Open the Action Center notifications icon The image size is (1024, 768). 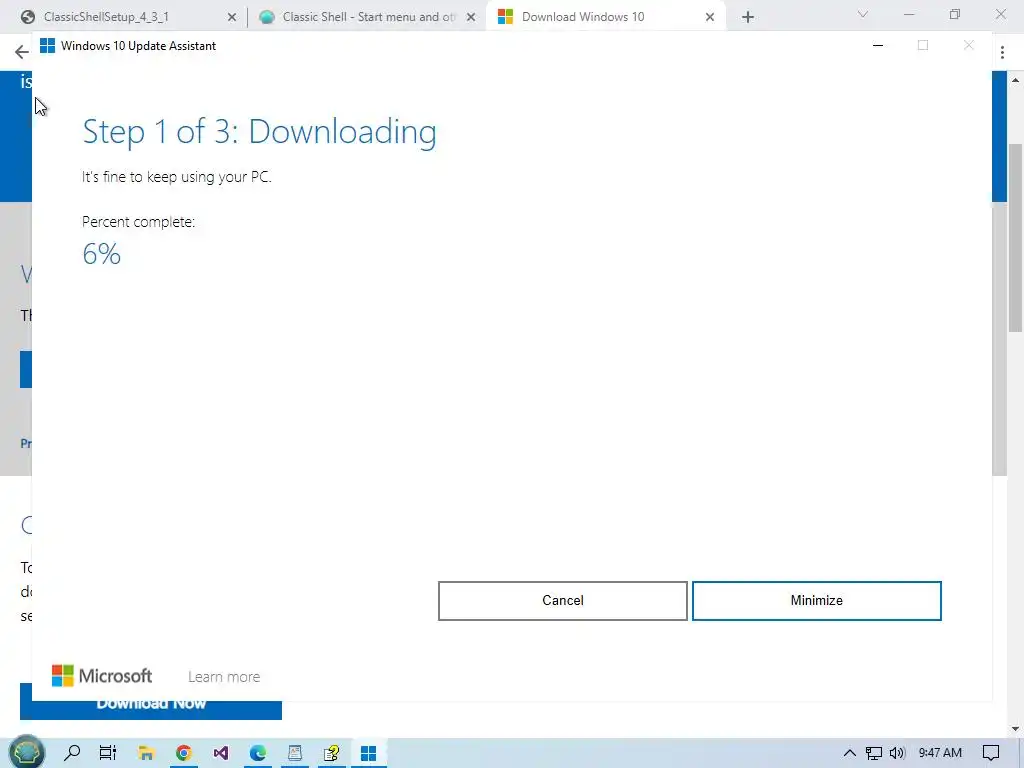tap(991, 753)
